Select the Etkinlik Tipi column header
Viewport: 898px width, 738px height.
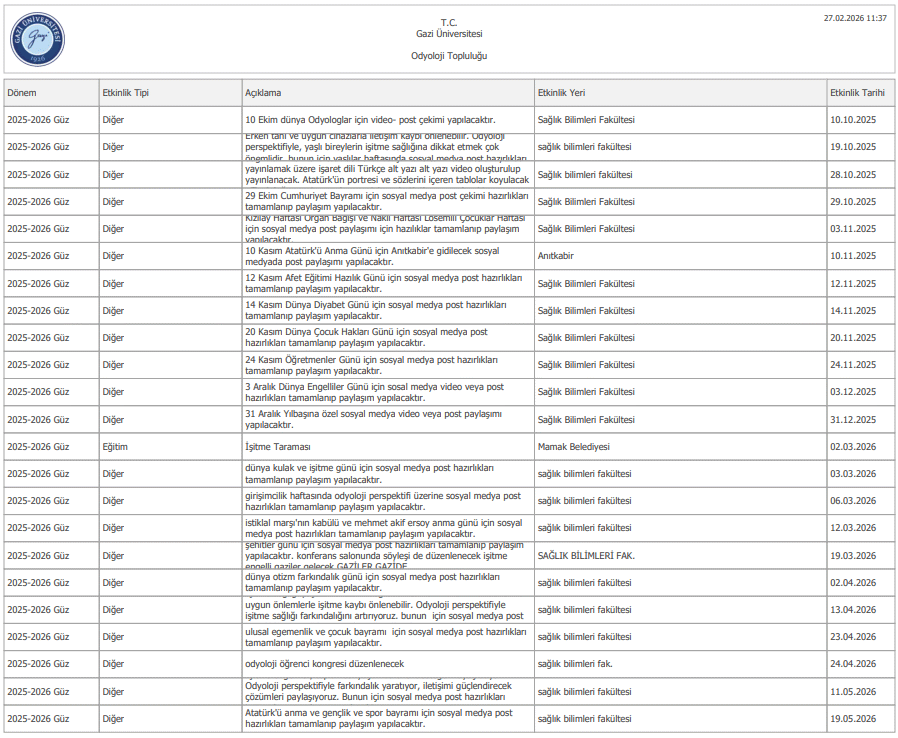125,93
